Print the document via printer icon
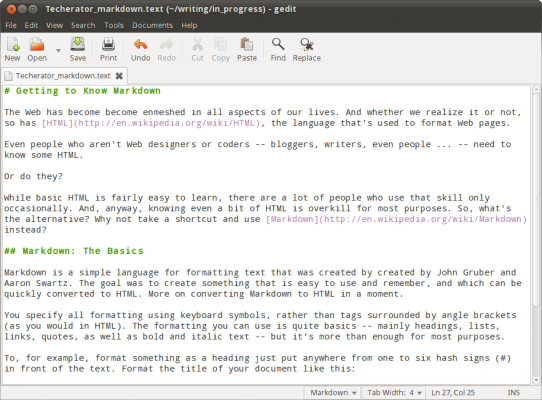The height and width of the screenshot is (400, 542). 109,49
